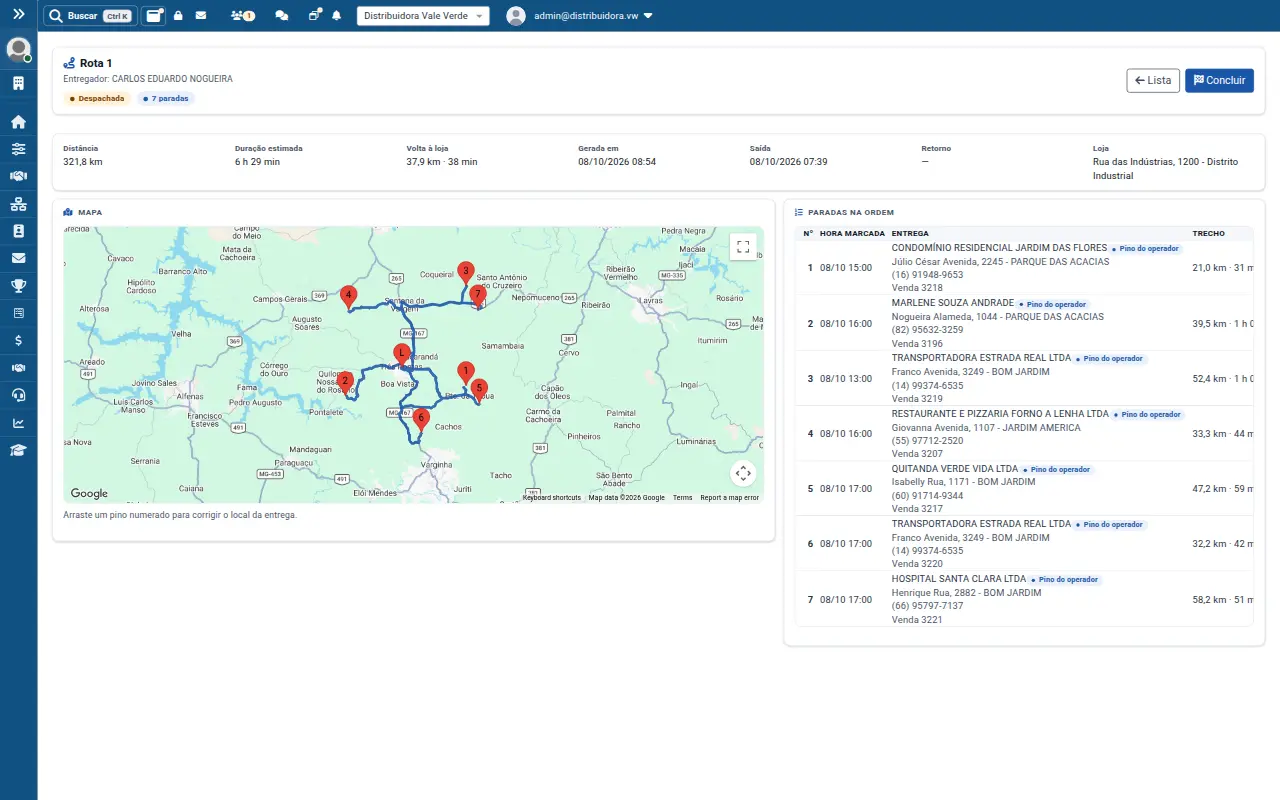Open the lock icon in the top bar
Viewport: 1280px width, 800px height.
pyautogui.click(x=178, y=16)
